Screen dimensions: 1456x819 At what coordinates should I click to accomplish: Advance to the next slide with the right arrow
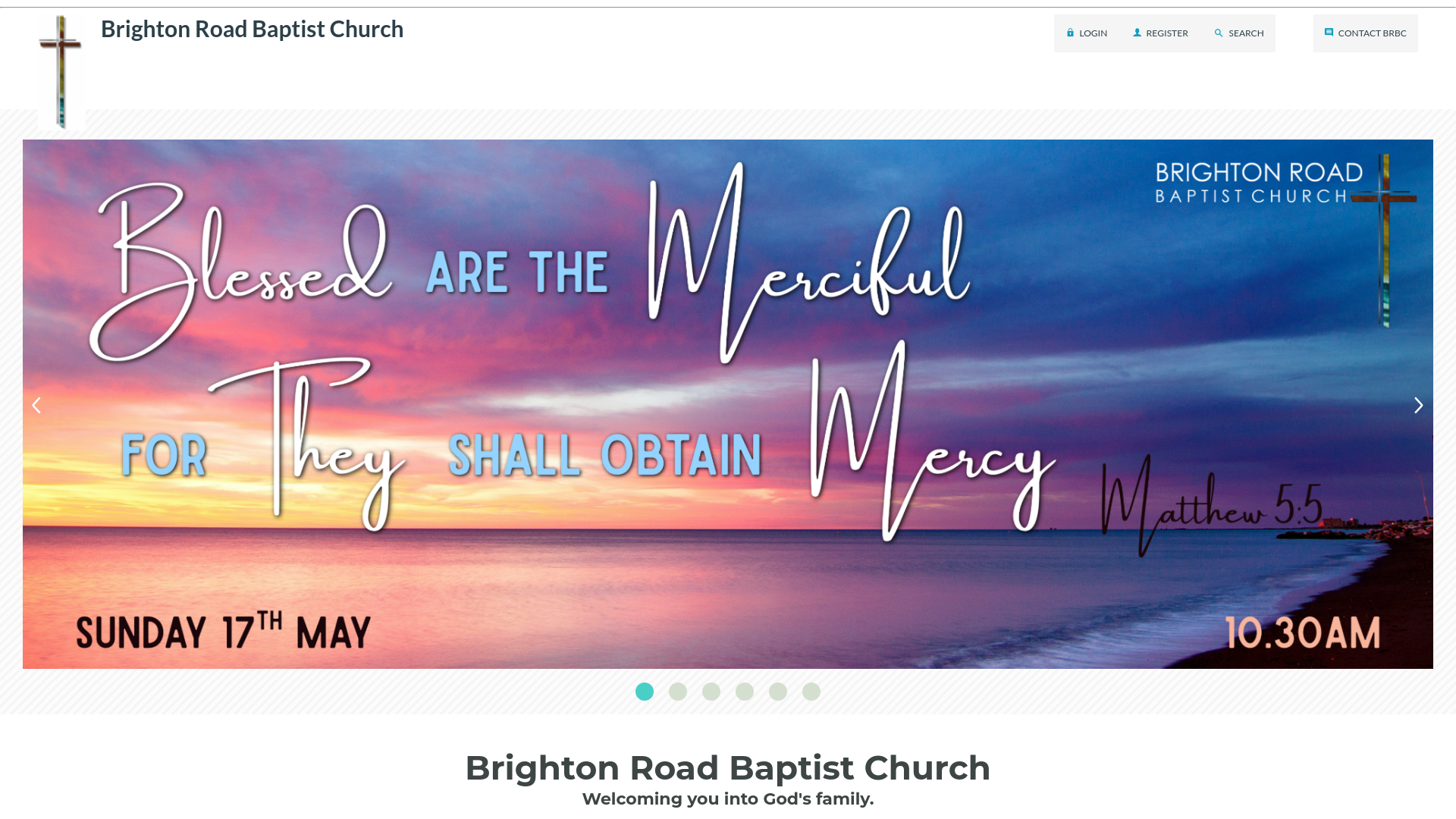tap(1418, 405)
